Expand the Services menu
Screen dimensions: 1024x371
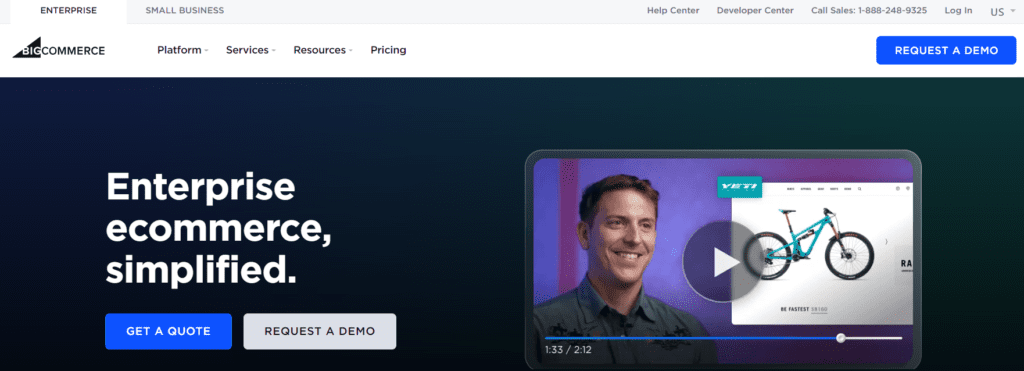(251, 50)
